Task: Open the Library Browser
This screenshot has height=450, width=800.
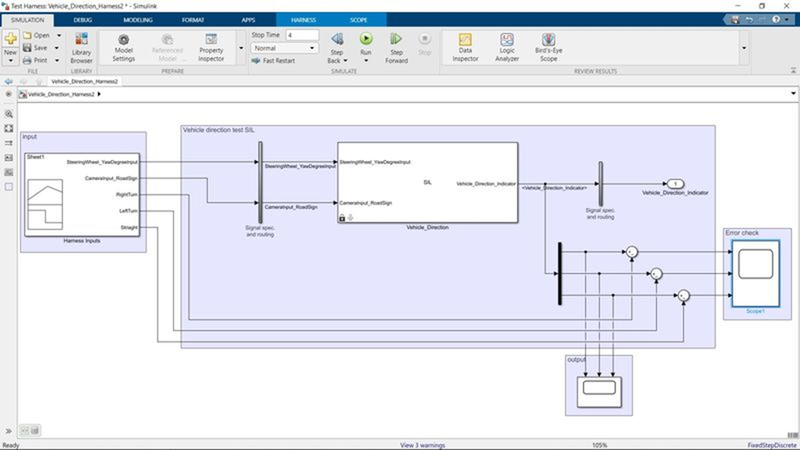Action: click(x=81, y=48)
